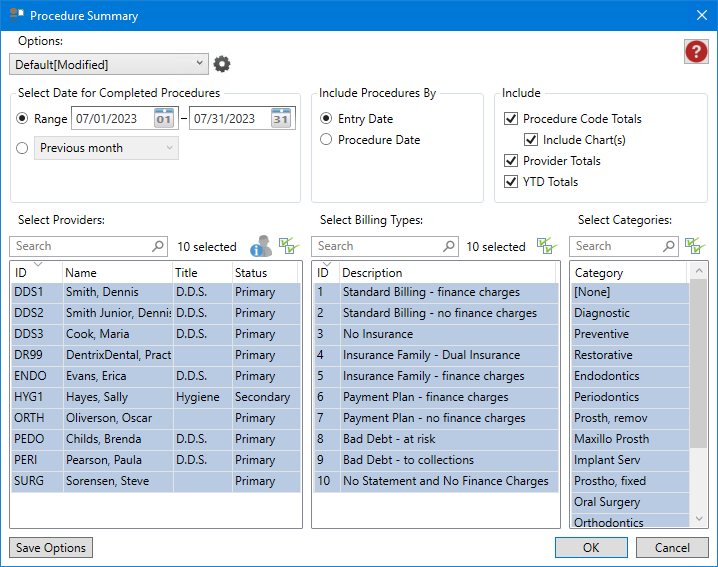Toggle select all providers checklist icon
Image resolution: width=718 pixels, height=567 pixels.
click(x=289, y=246)
